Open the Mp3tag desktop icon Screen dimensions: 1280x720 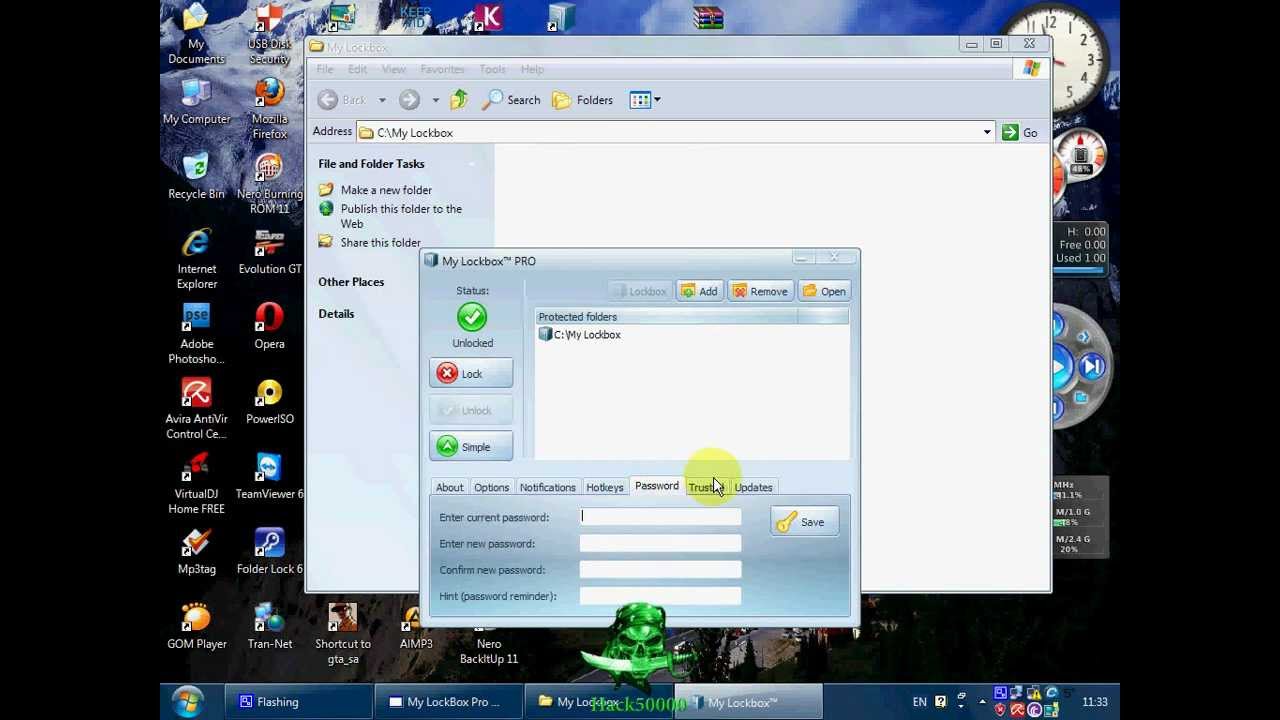point(196,551)
